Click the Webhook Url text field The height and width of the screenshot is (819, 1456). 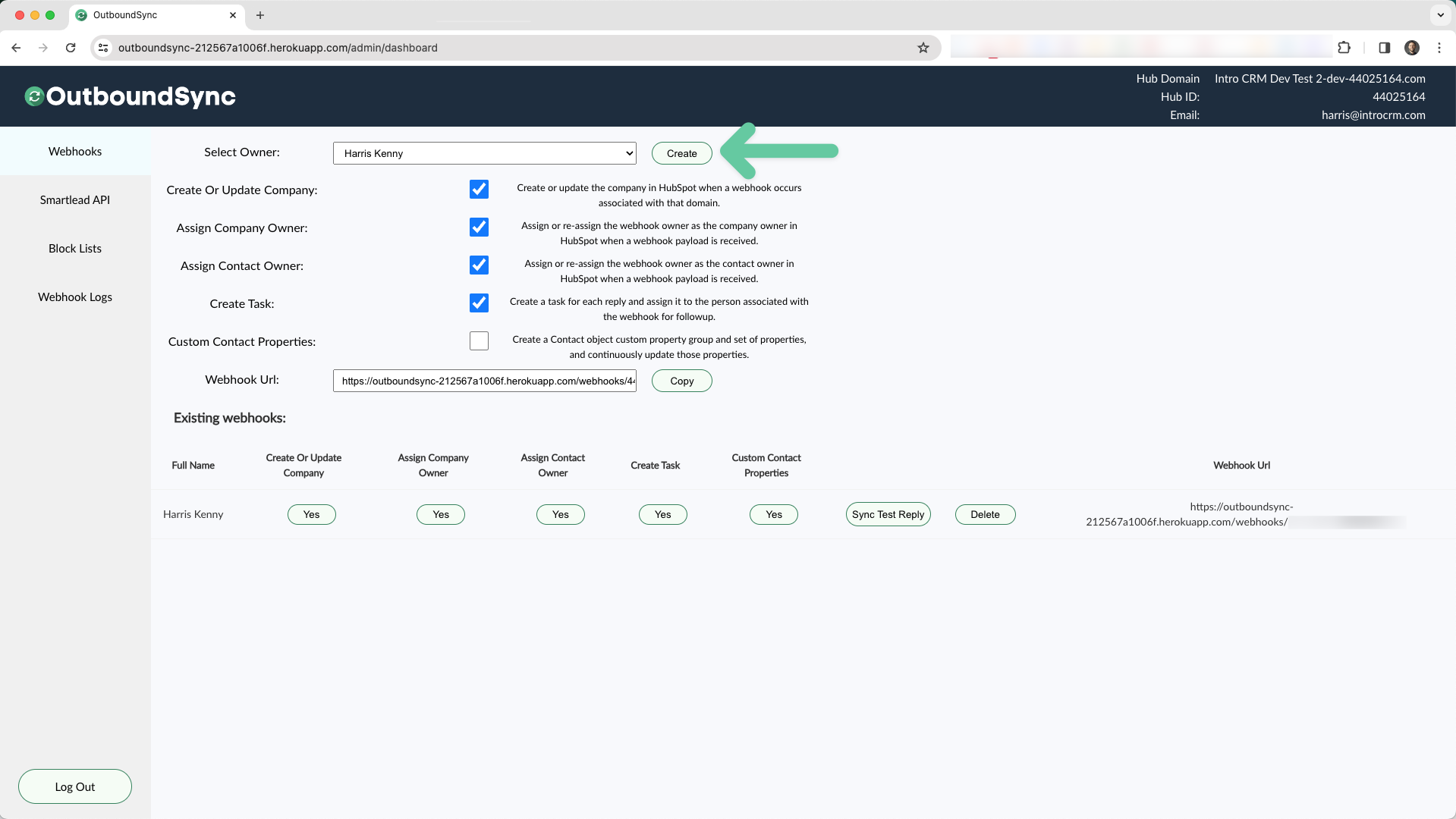click(x=485, y=381)
